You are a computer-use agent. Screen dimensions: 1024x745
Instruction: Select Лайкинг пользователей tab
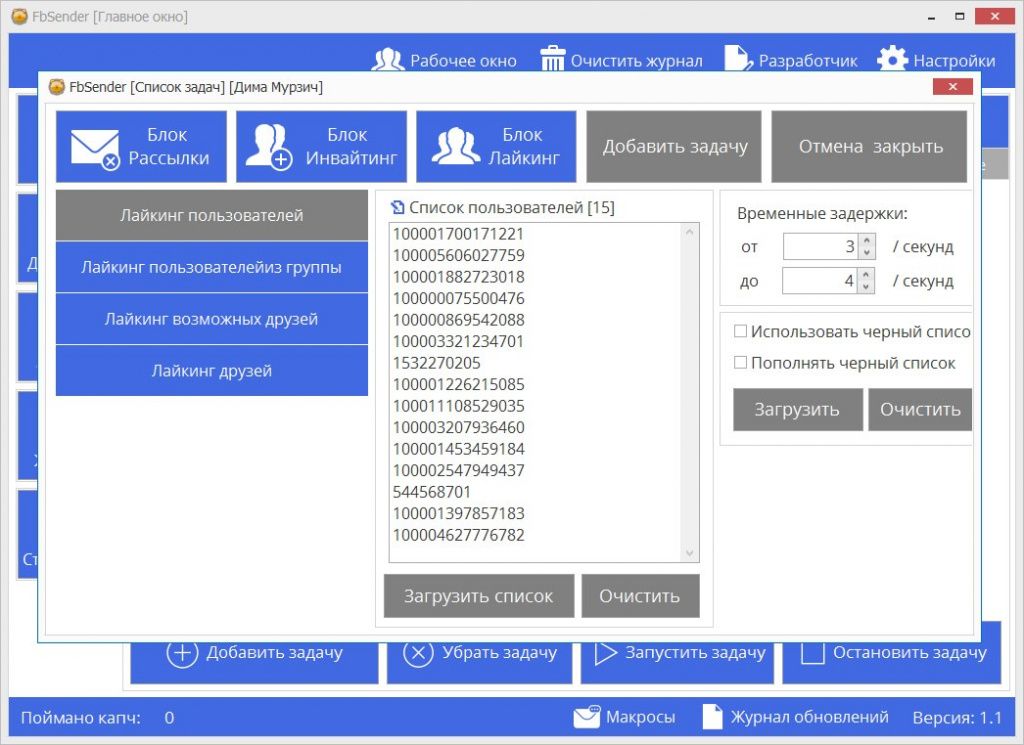click(212, 215)
